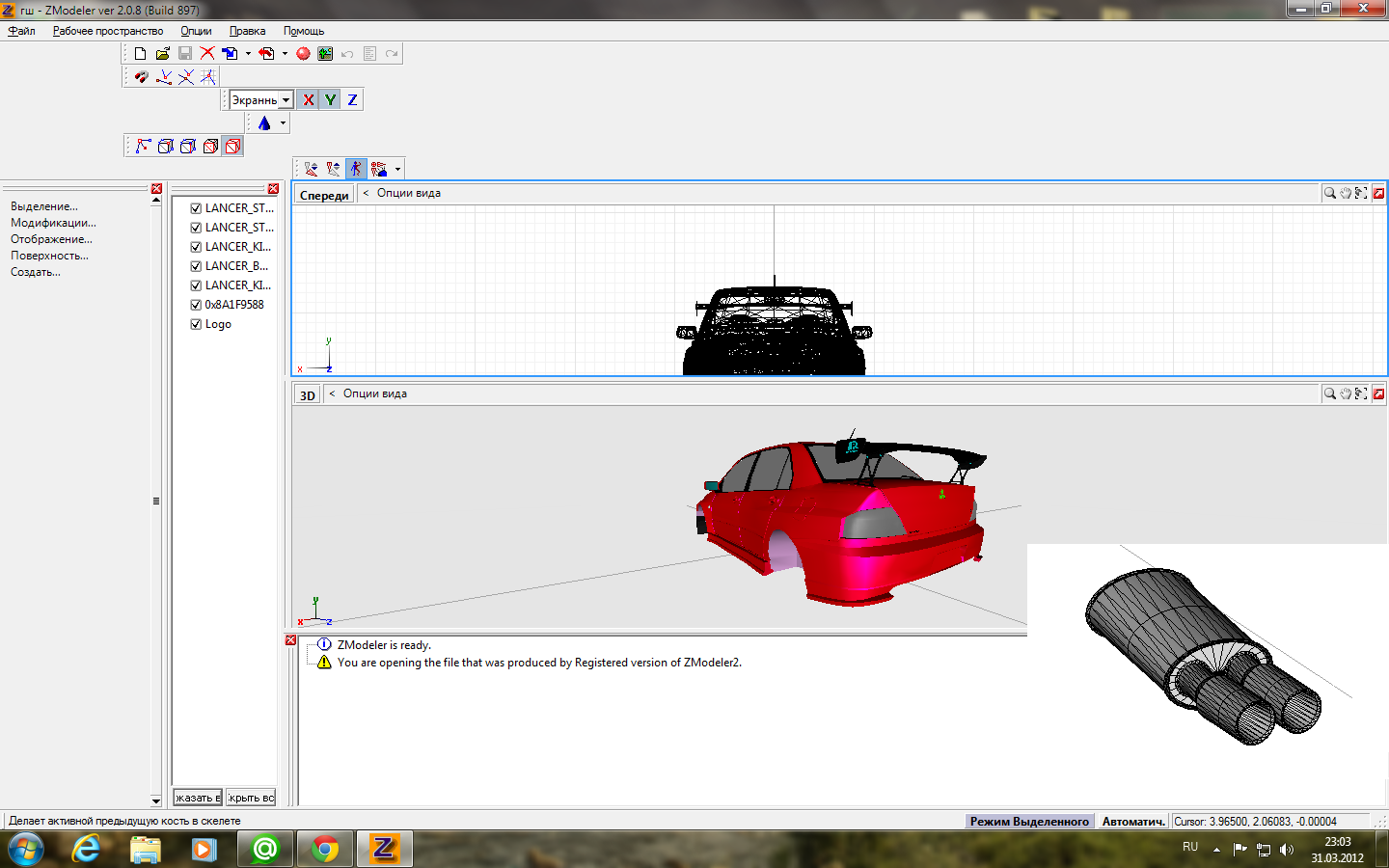Open the Рабочее пространство menu
The image size is (1389, 868).
coord(108,31)
